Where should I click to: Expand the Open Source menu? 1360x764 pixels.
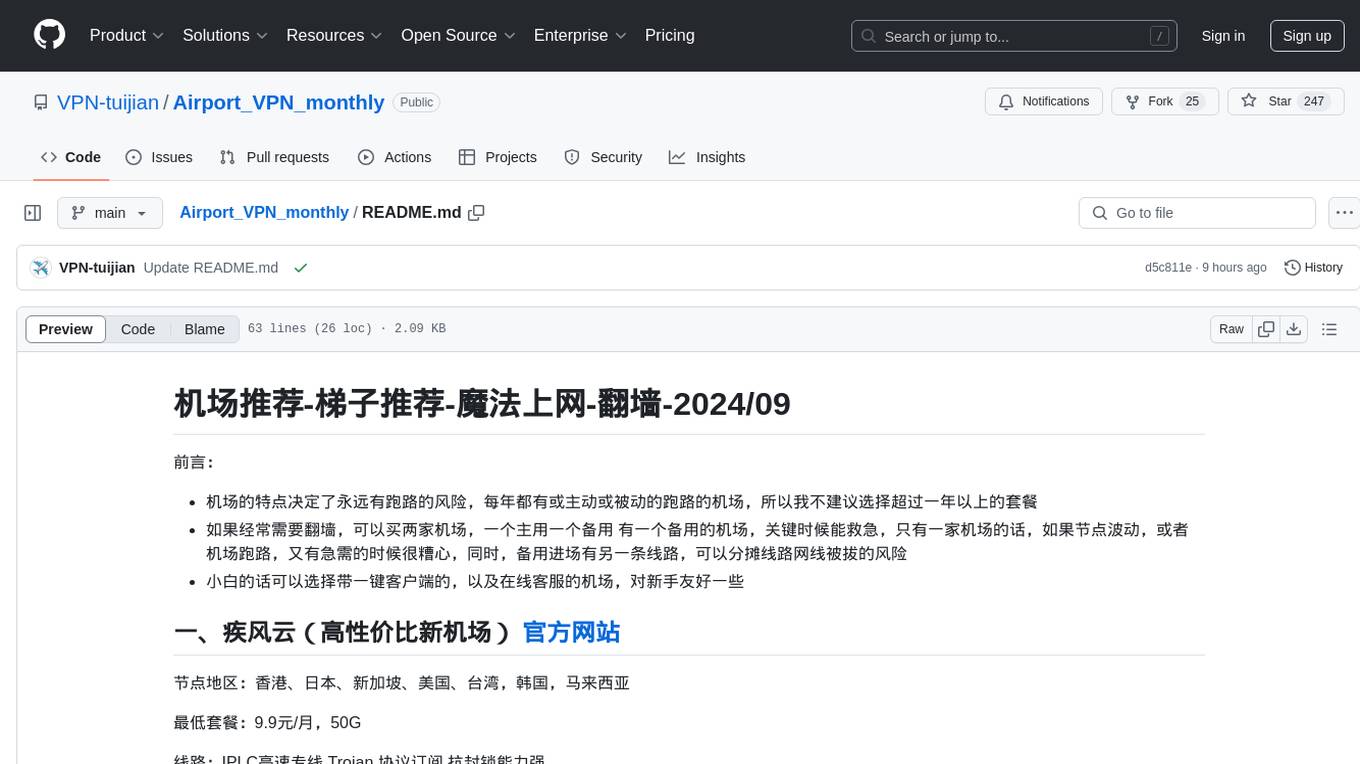pos(458,35)
